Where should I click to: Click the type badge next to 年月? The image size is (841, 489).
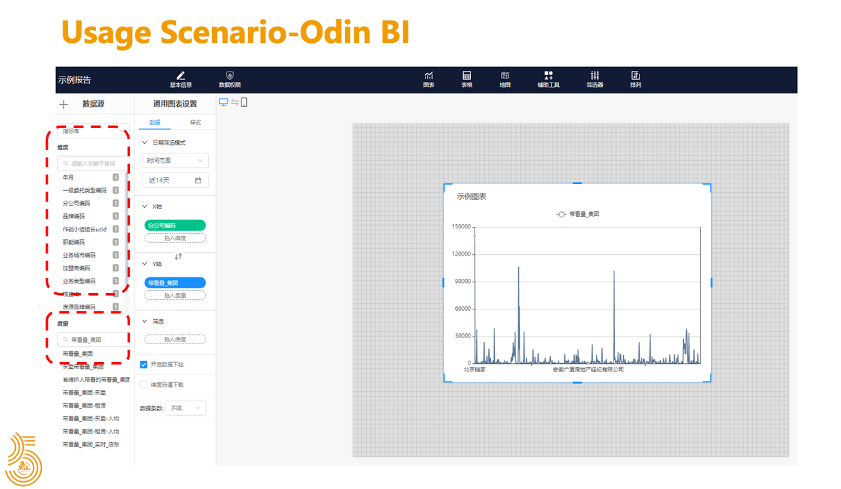click(115, 177)
